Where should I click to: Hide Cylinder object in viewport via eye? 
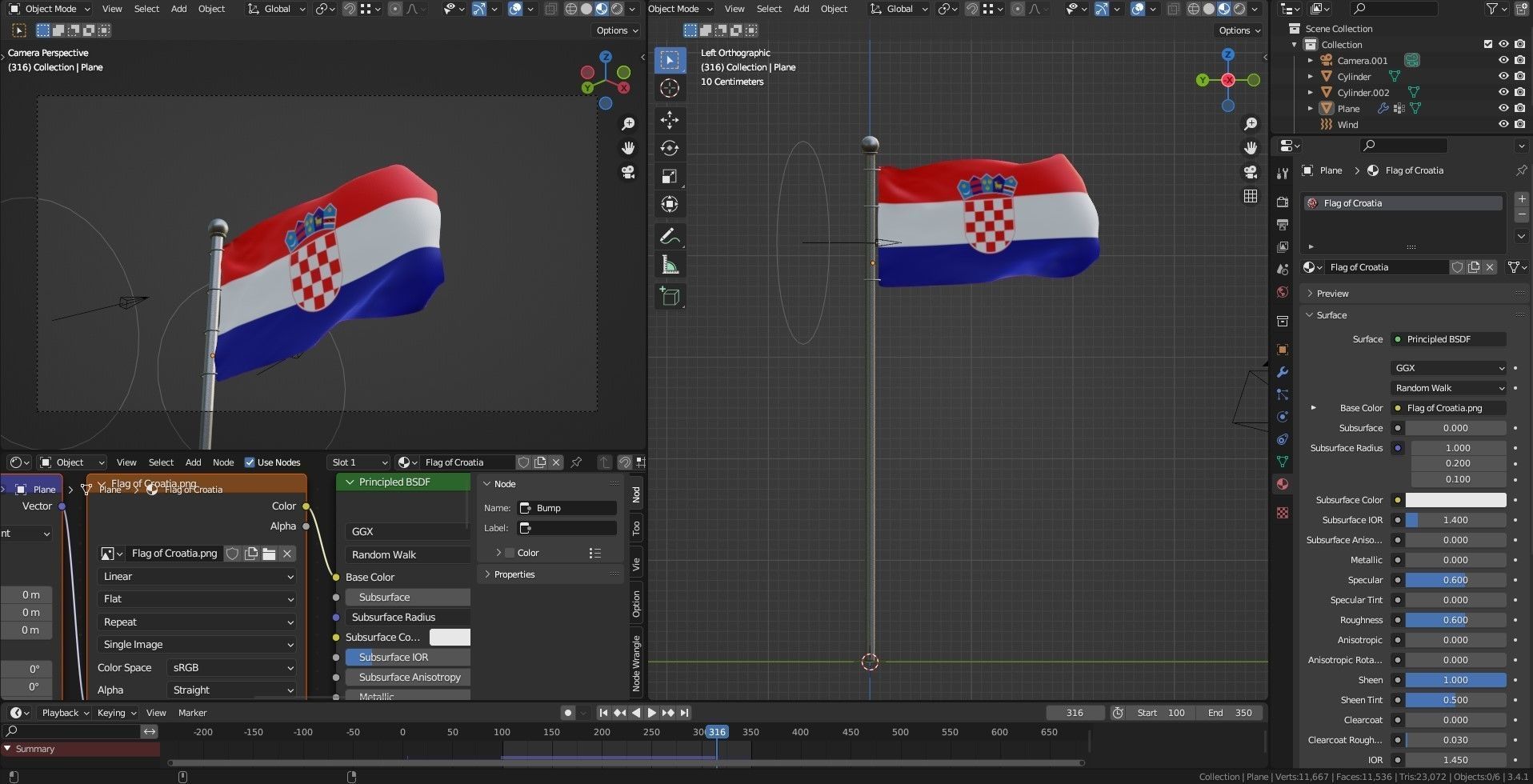click(x=1503, y=77)
